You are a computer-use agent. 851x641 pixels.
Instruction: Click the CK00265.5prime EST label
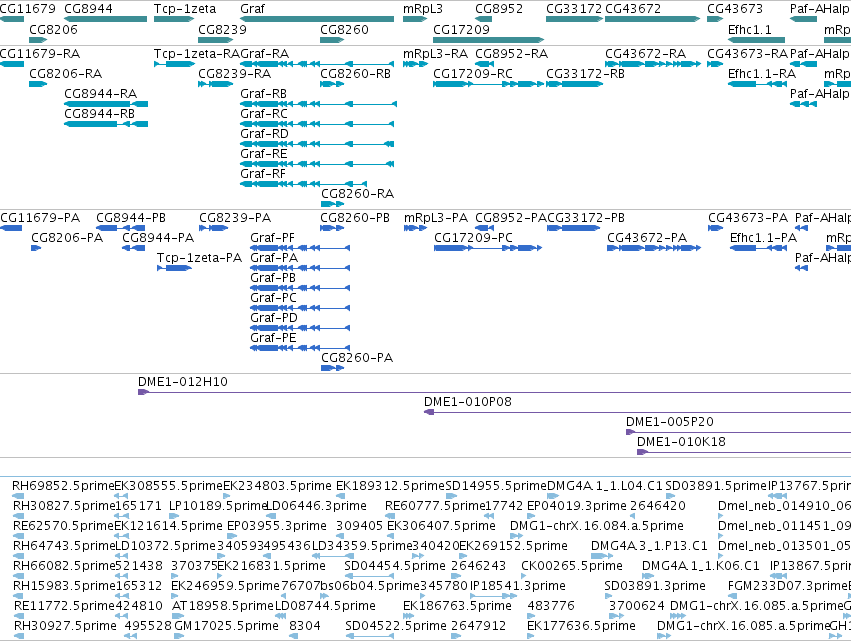pos(571,566)
